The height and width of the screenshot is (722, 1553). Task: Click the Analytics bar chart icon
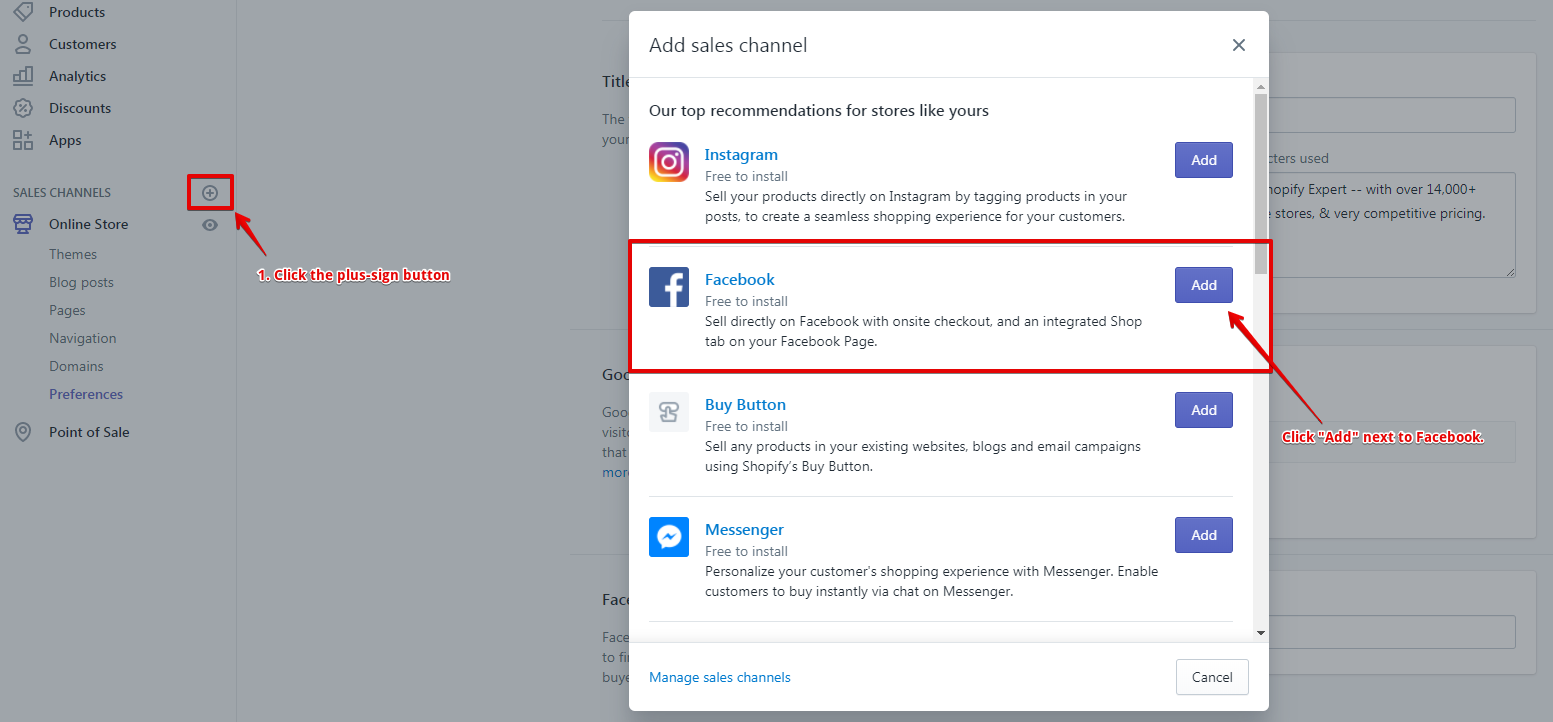click(23, 76)
